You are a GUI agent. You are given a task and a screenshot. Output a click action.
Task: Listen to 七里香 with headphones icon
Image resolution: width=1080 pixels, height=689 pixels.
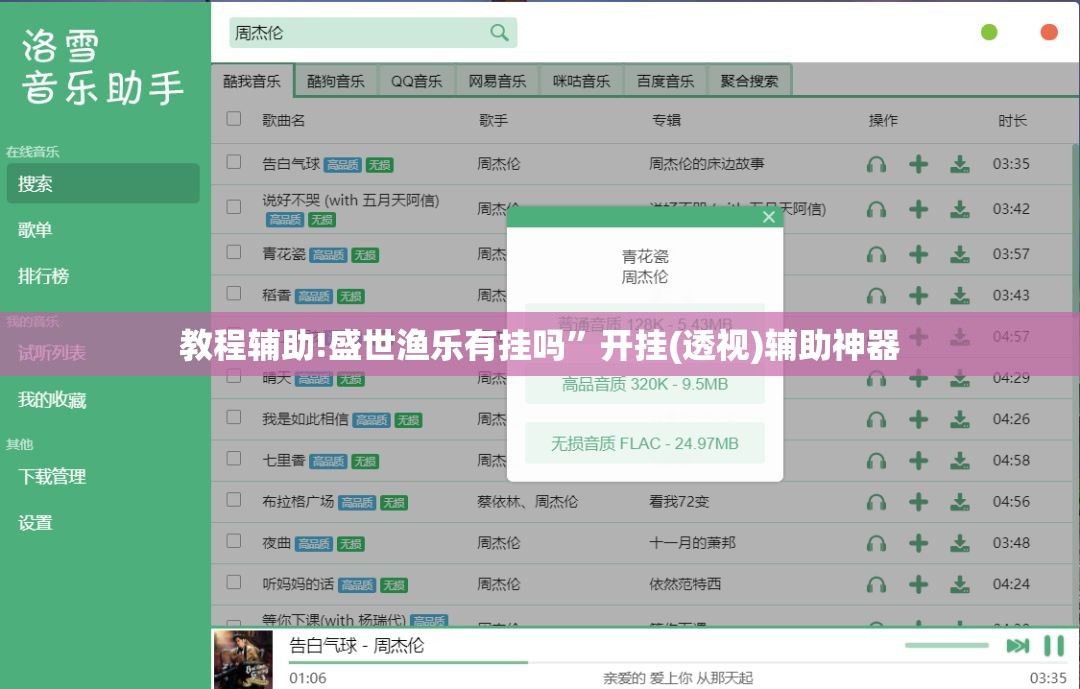tap(876, 461)
